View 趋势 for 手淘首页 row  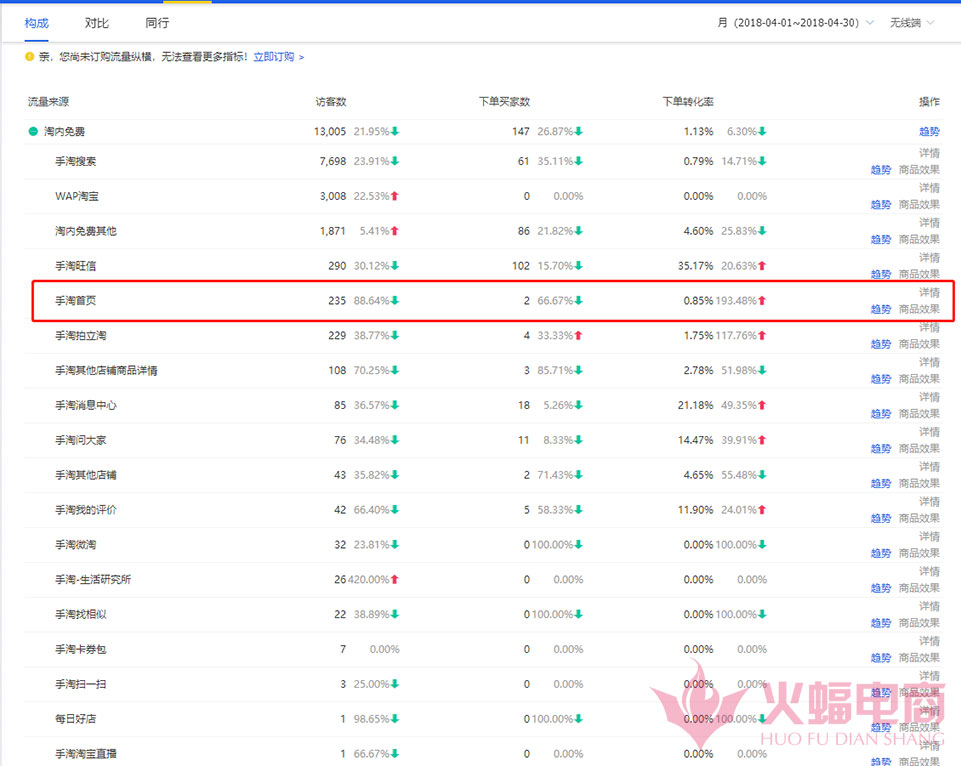click(x=880, y=309)
